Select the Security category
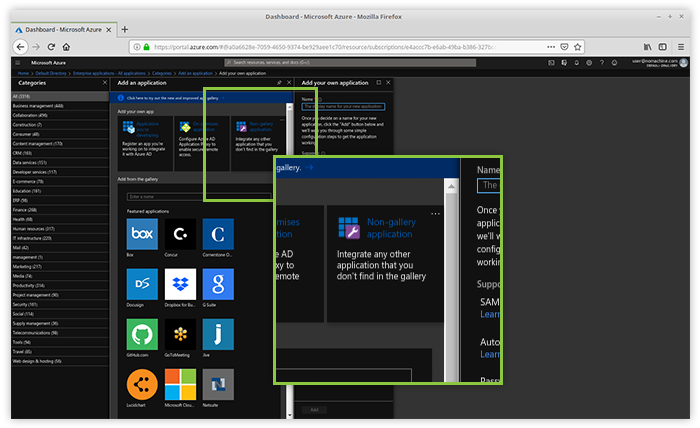Image resolution: width=700 pixels, height=428 pixels. click(x=60, y=304)
